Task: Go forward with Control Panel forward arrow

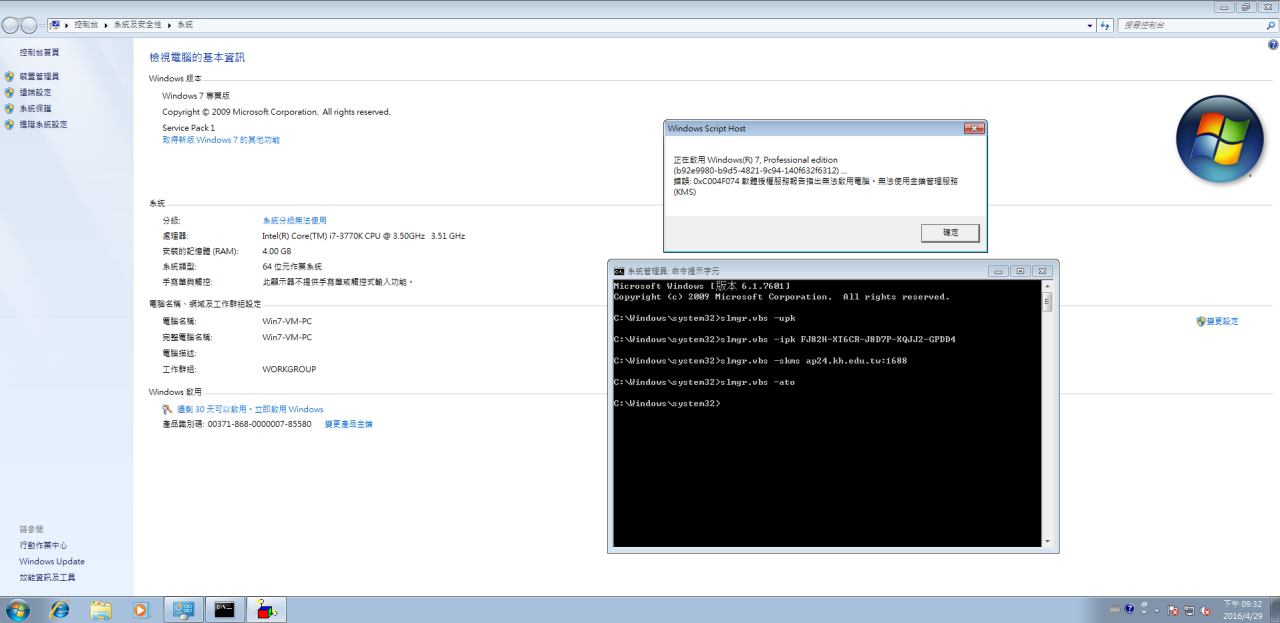Action: tap(29, 24)
